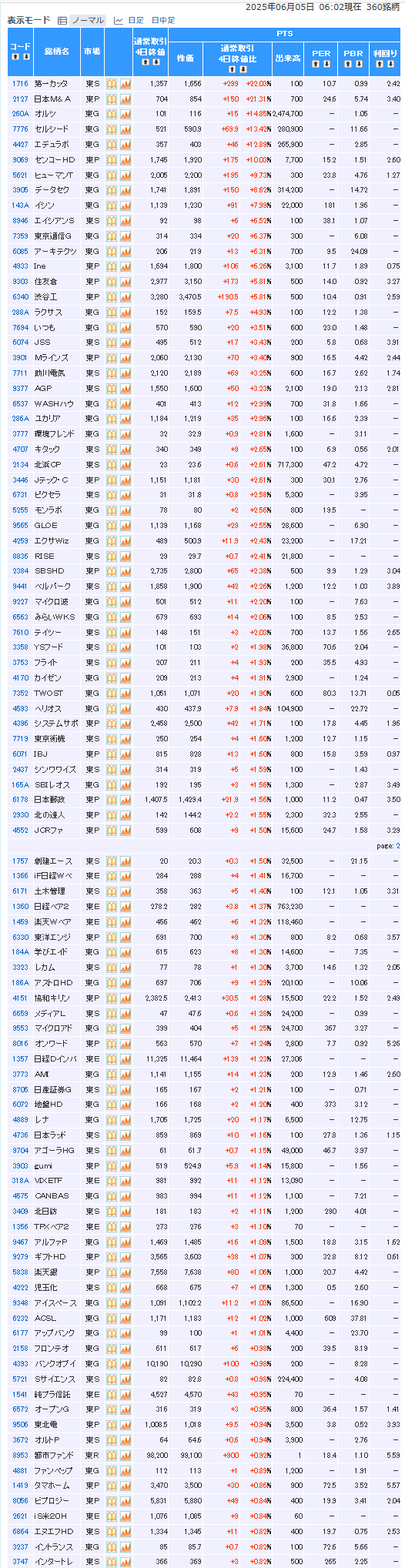The height and width of the screenshot is (1568, 405).
Task: Sort PBR column ascending arrow
Action: click(348, 64)
